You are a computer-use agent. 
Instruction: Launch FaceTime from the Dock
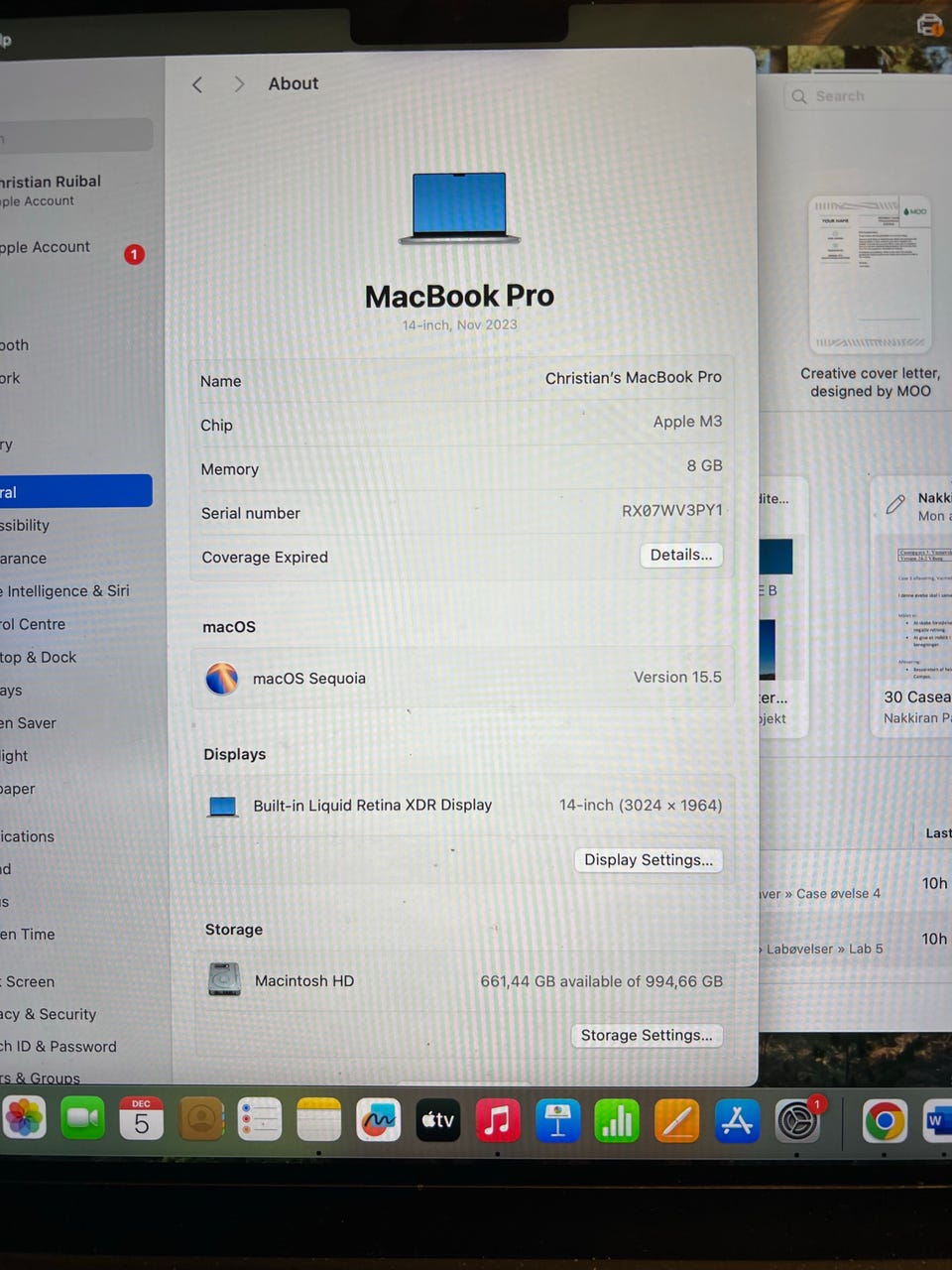tap(82, 1120)
